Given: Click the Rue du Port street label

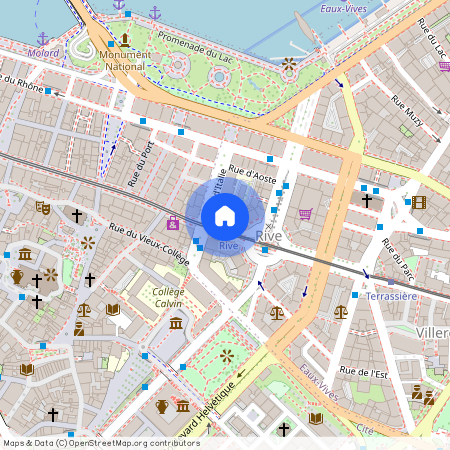Looking at the screenshot, I should coord(141,164).
